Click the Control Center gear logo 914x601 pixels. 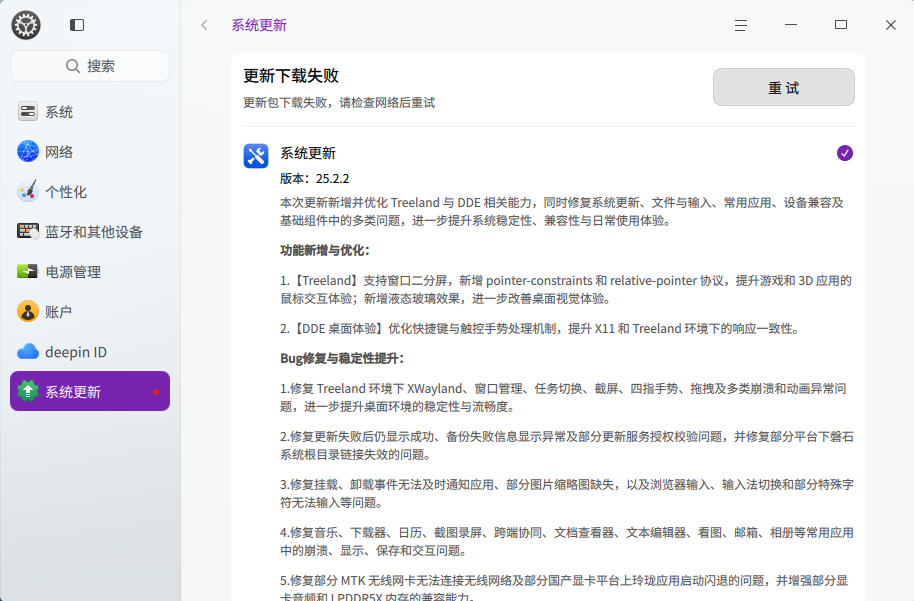click(26, 25)
